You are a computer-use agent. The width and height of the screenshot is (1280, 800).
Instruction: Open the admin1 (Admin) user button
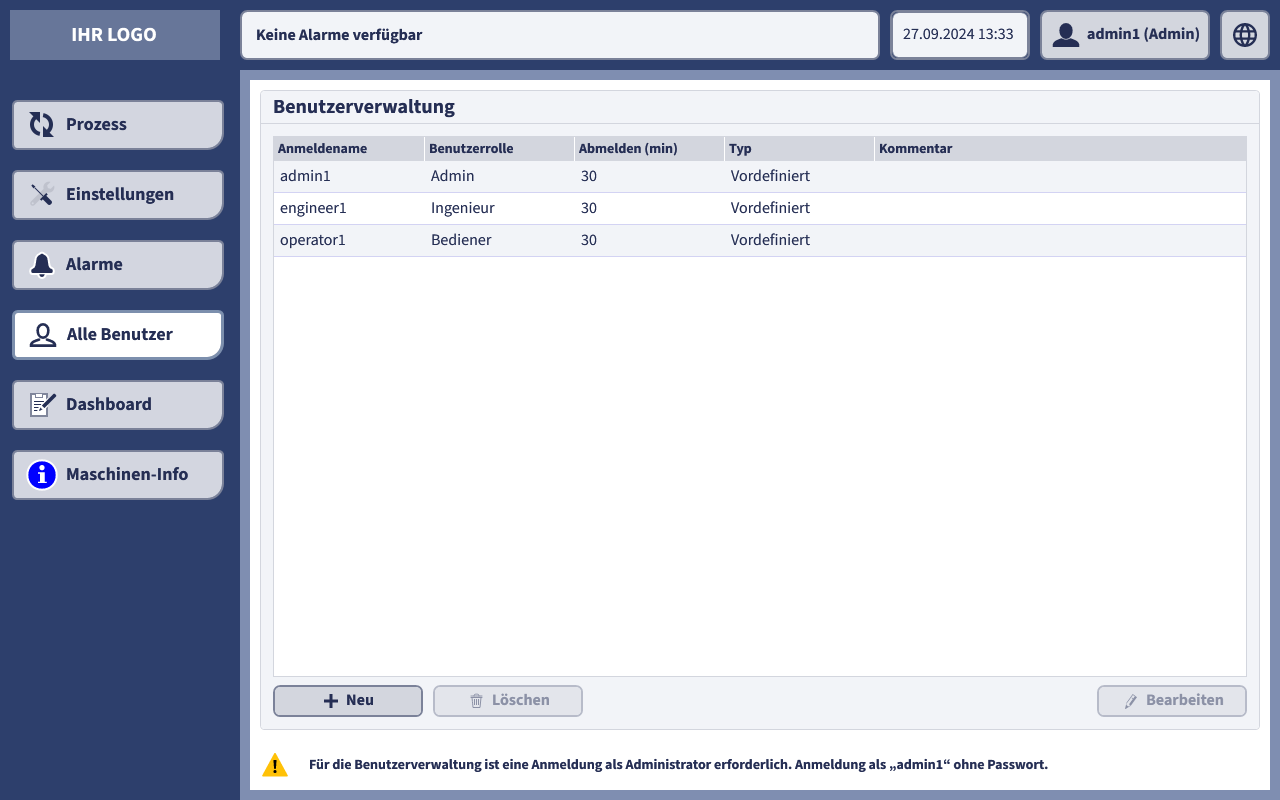point(1125,35)
